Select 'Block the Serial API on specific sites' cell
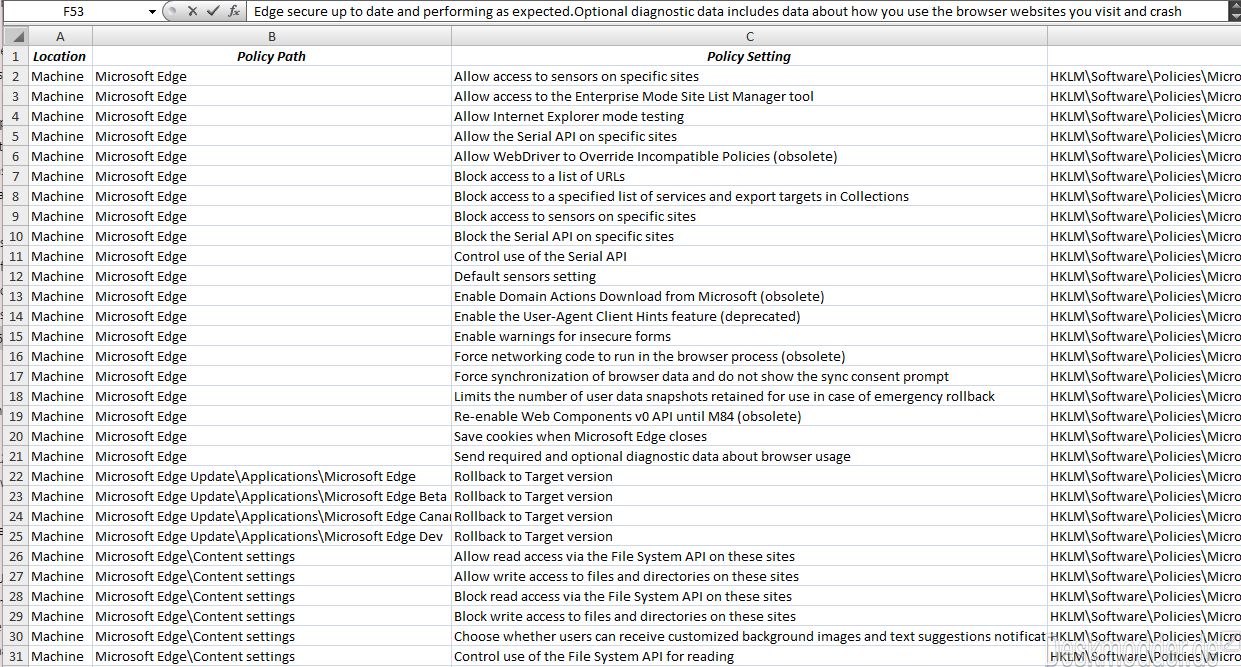Viewport: 1241px width, 667px height. pos(749,236)
